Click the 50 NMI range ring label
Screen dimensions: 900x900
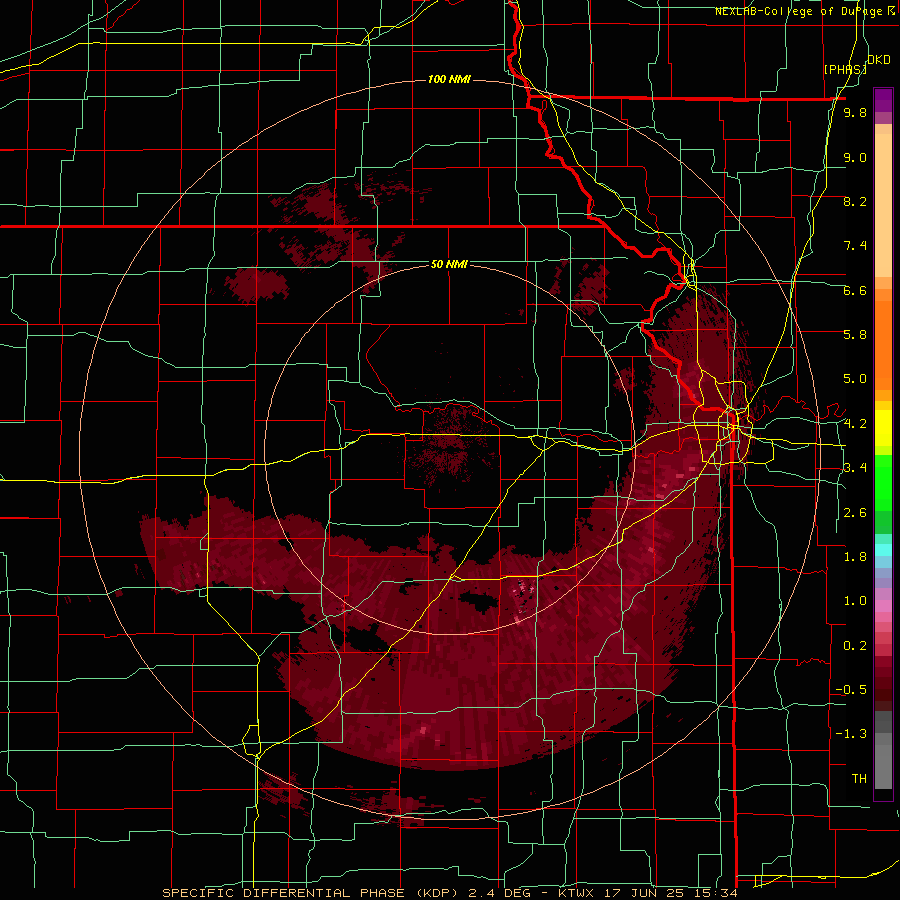tap(449, 265)
